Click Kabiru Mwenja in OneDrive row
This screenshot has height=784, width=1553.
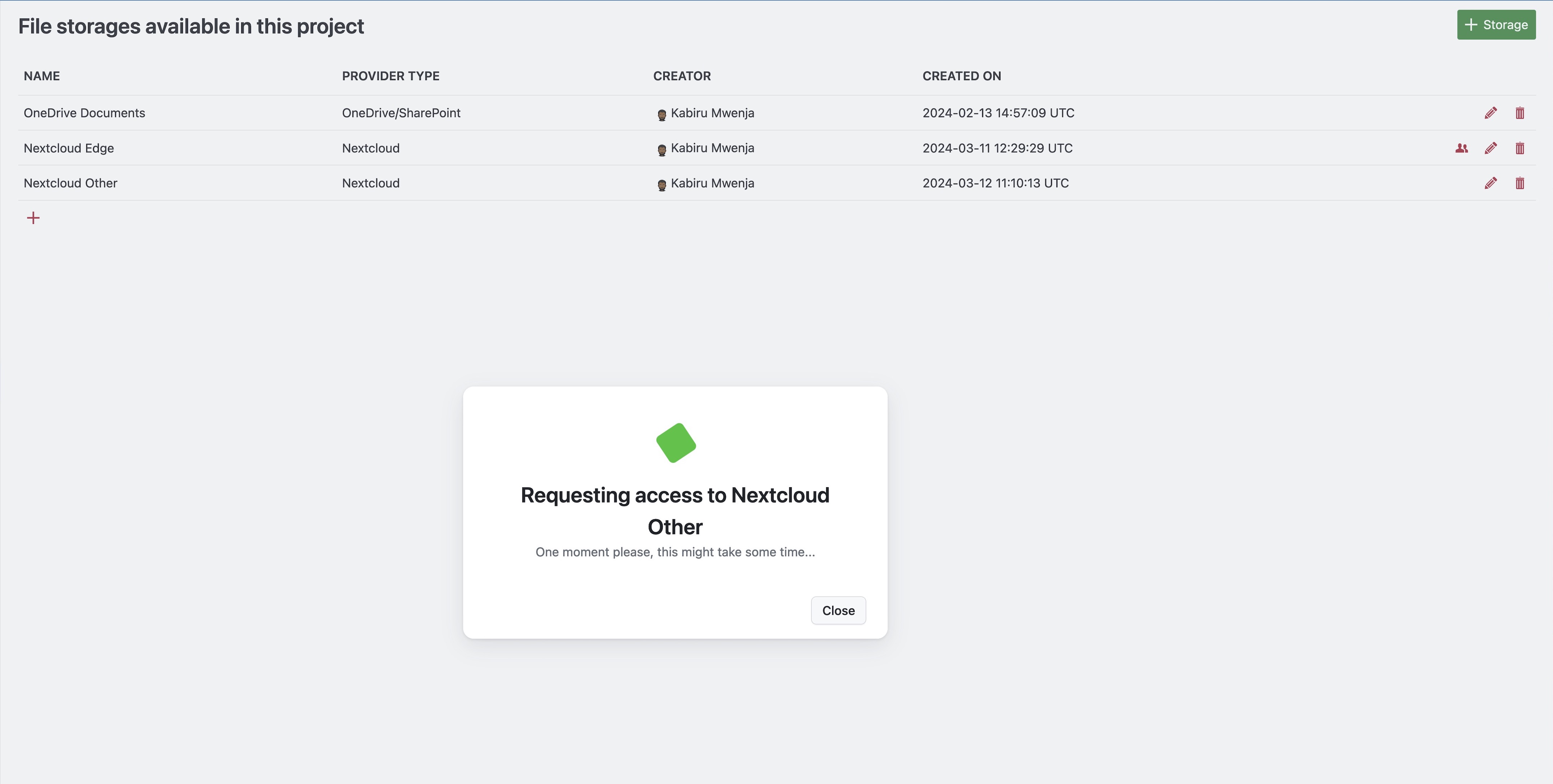(712, 113)
